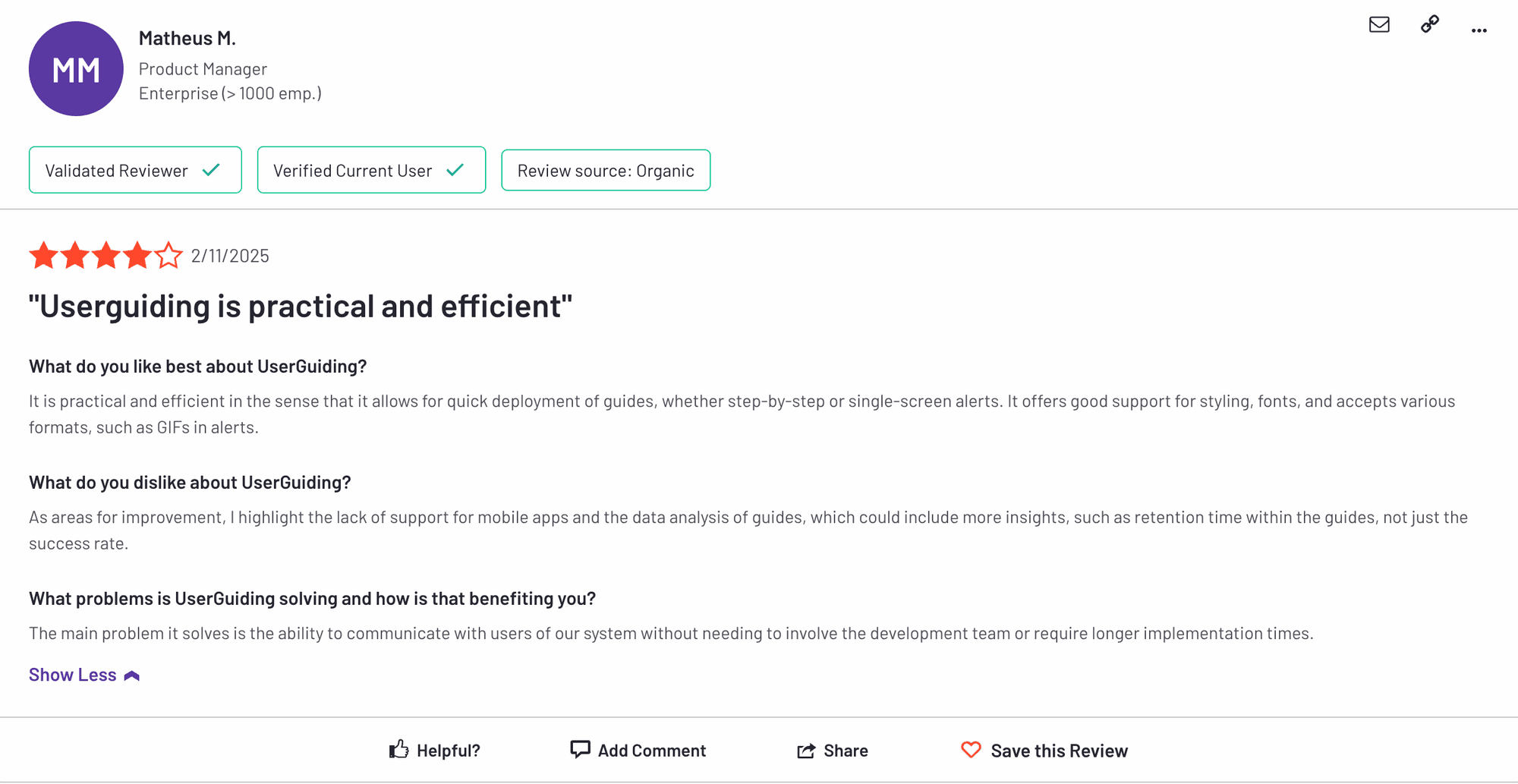The image size is (1518, 784).
Task: Click the fifth empty rating star
Action: [168, 256]
